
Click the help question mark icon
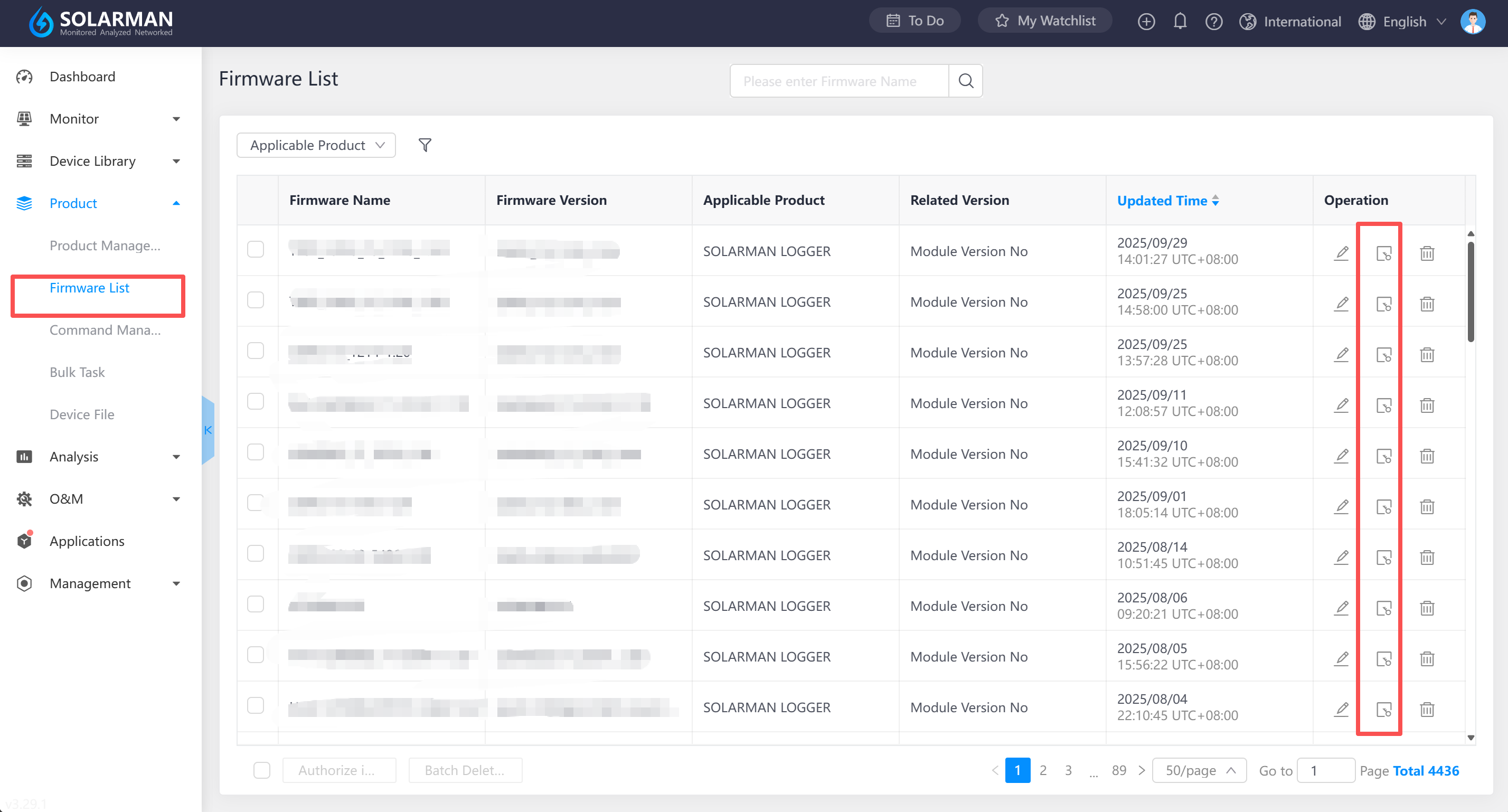[1213, 22]
